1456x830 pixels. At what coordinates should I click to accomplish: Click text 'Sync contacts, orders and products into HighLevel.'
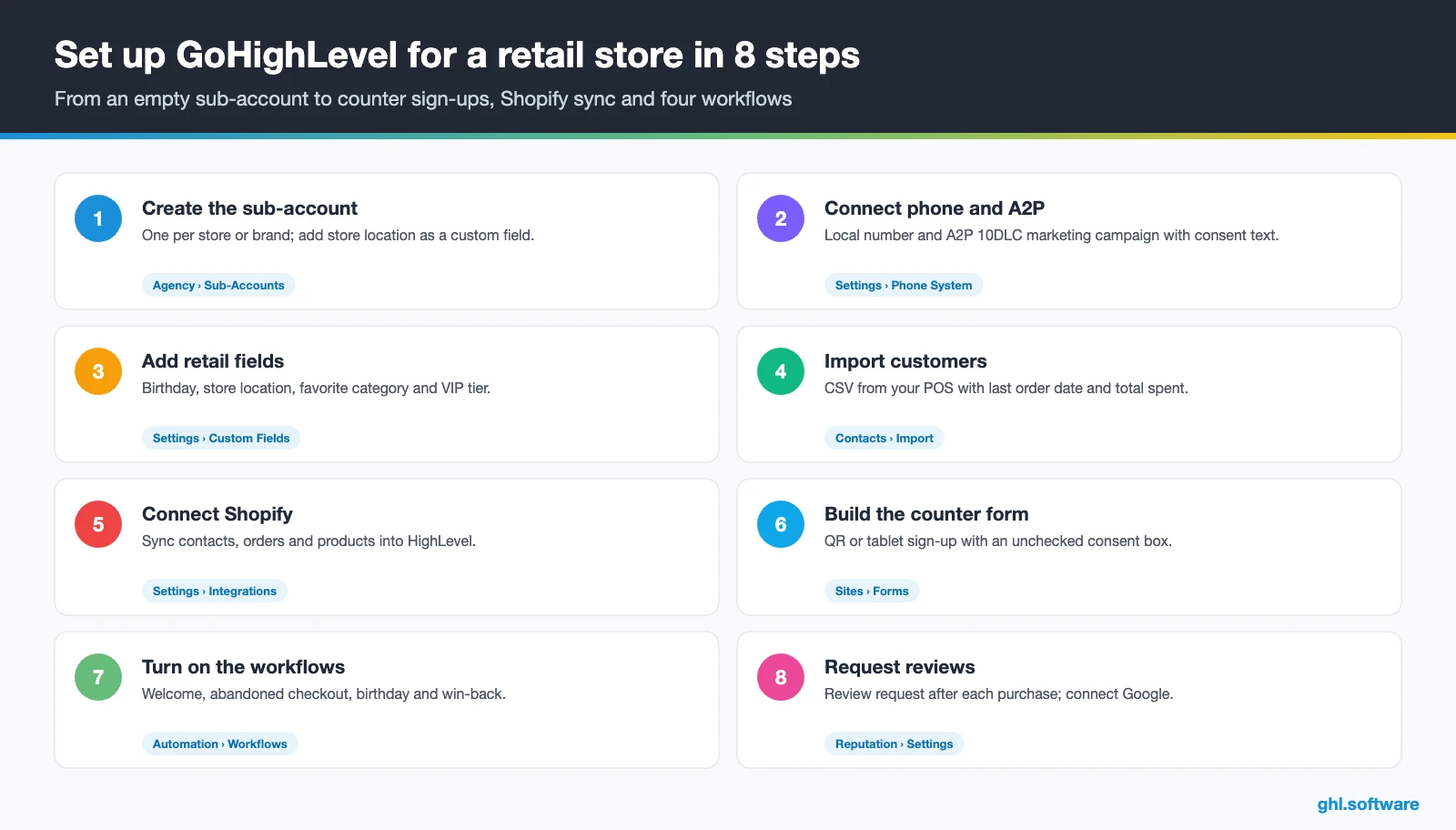(x=308, y=542)
